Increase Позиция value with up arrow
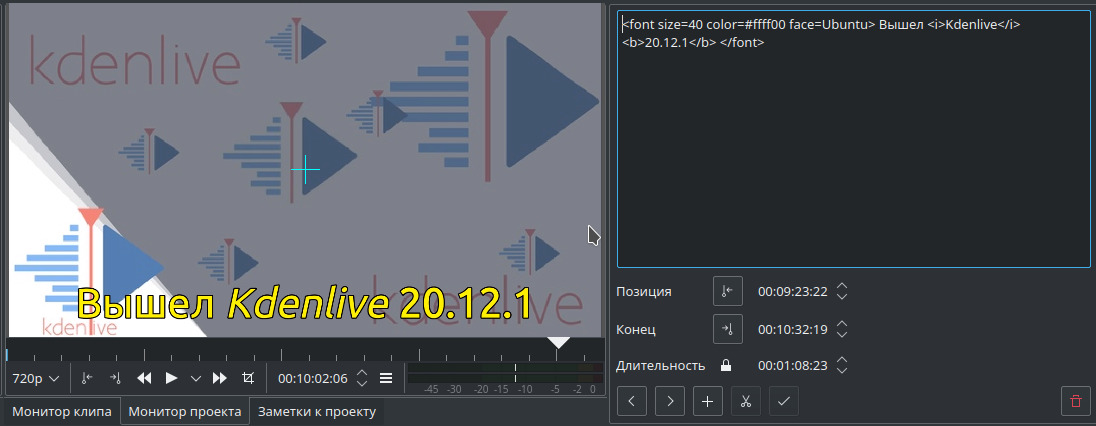The width and height of the screenshot is (1096, 426). coord(842,287)
